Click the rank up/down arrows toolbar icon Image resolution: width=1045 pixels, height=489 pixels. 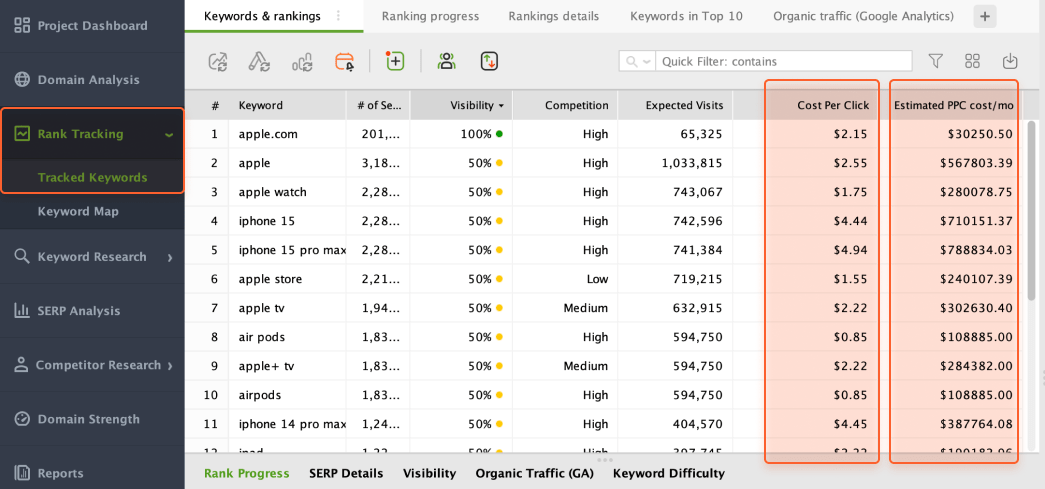tap(489, 61)
